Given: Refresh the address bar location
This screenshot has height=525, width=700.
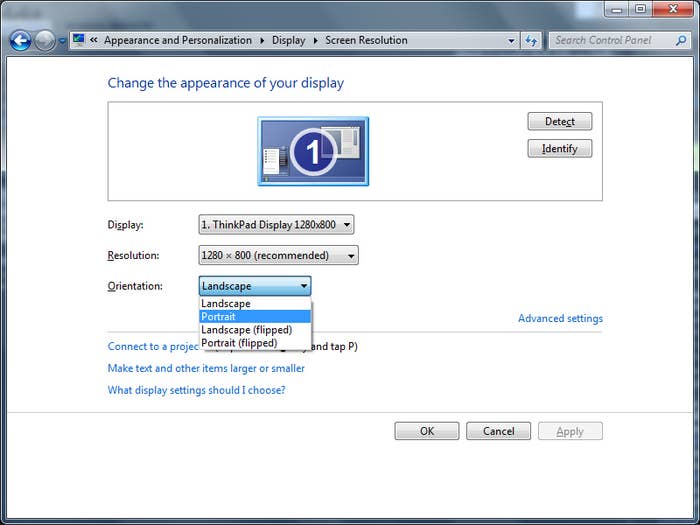Looking at the screenshot, I should click(x=531, y=41).
